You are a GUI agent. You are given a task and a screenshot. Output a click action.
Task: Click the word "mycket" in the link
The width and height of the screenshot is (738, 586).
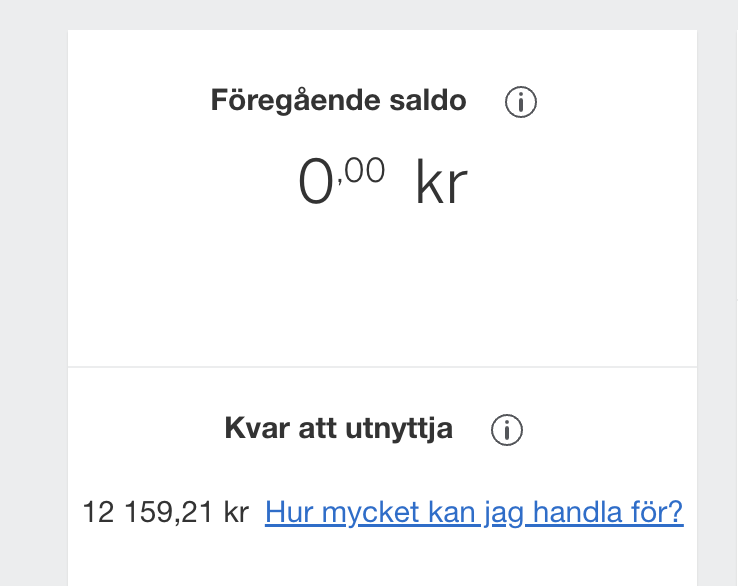pos(364,513)
